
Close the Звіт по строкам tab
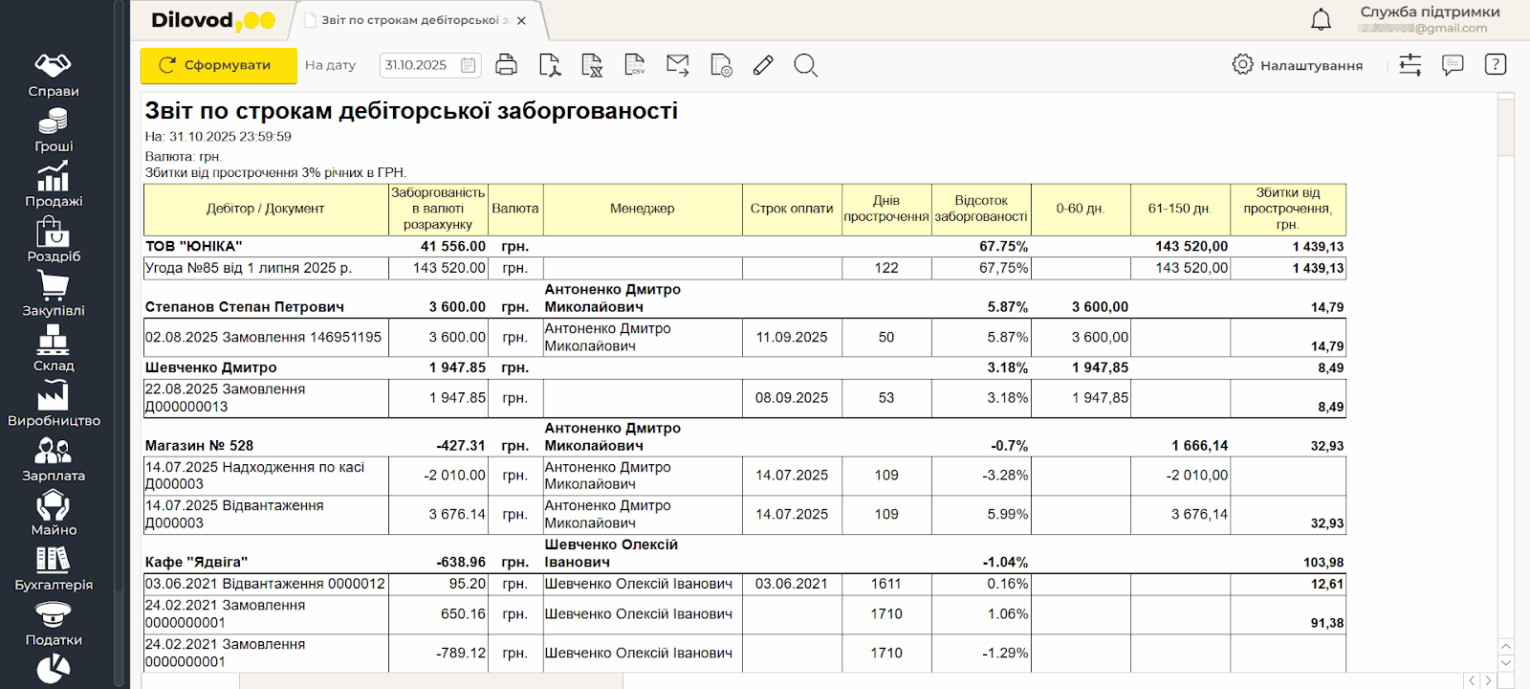click(x=521, y=20)
